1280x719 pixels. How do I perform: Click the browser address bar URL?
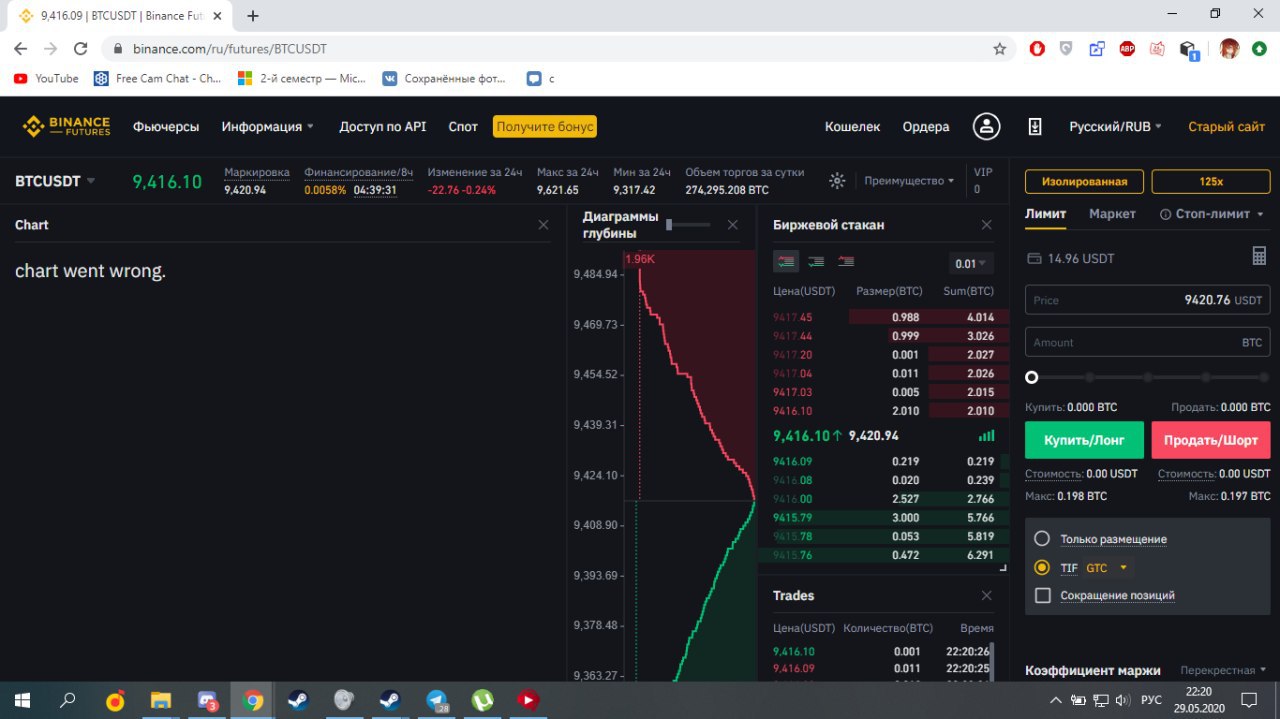coord(230,48)
